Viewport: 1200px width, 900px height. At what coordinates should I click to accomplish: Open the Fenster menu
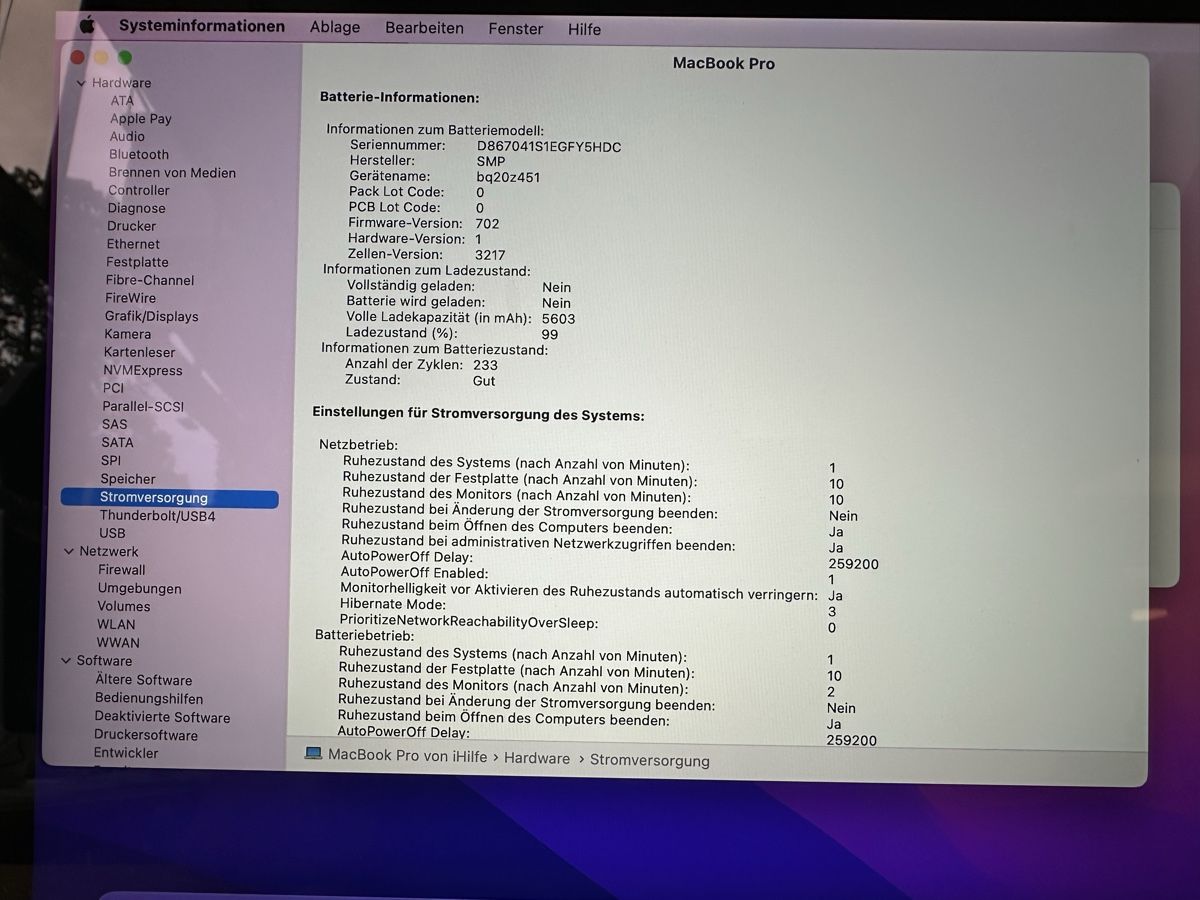coord(516,29)
